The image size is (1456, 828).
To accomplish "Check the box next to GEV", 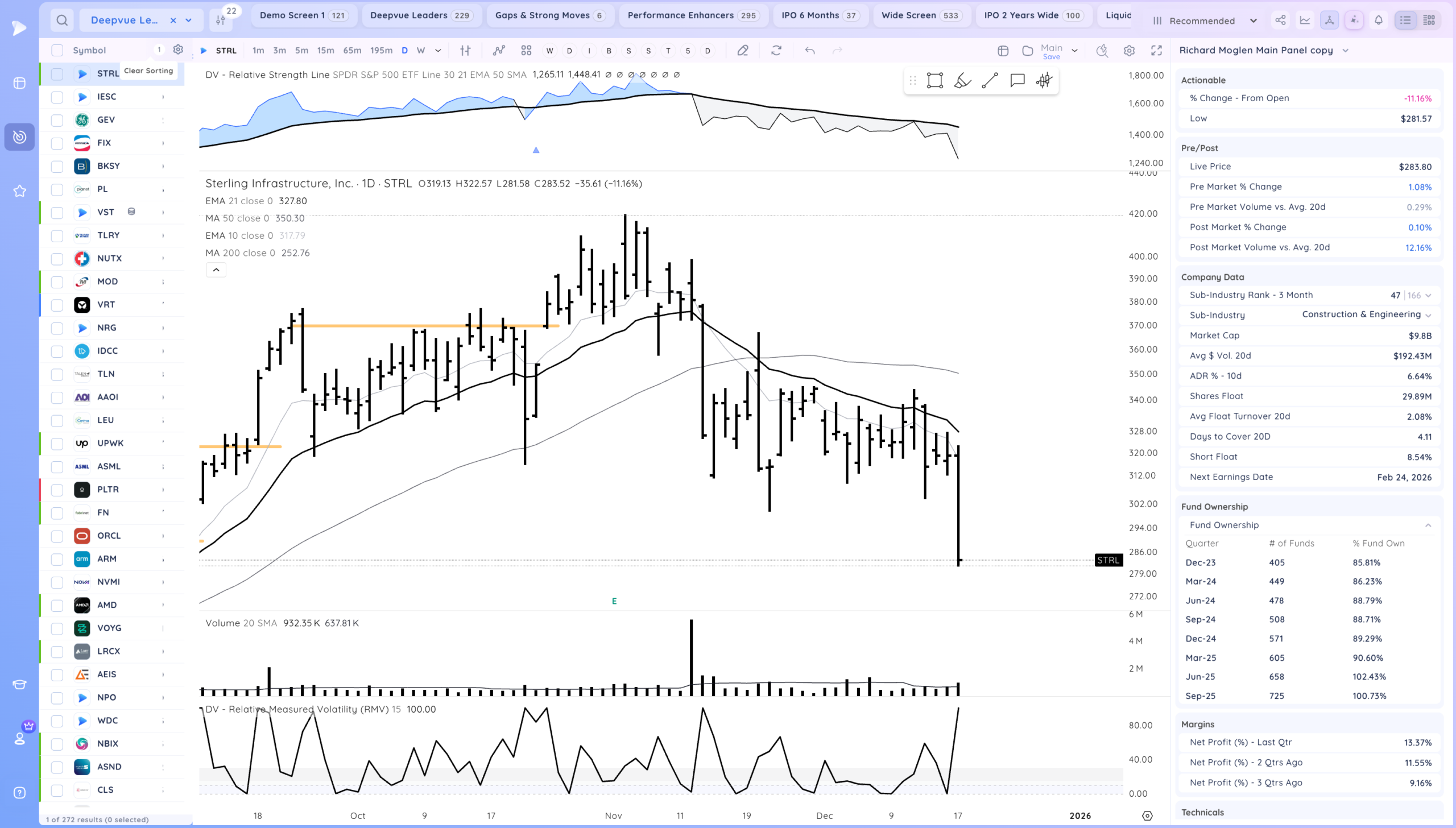I will 57,120.
